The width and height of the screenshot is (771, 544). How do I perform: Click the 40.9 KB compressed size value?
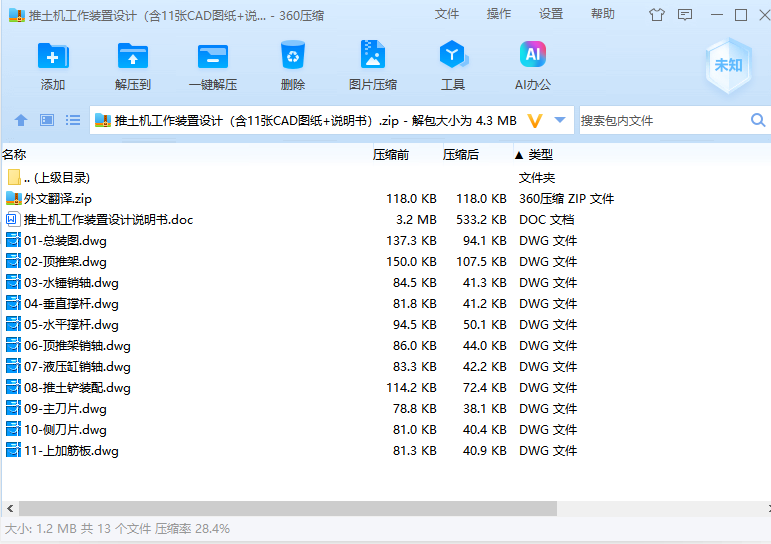pyautogui.click(x=484, y=451)
